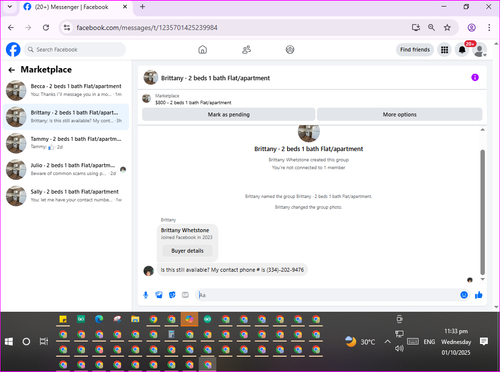Viewport: 500px width, 372px height.
Task: Open a new tab
Action: click(142, 7)
